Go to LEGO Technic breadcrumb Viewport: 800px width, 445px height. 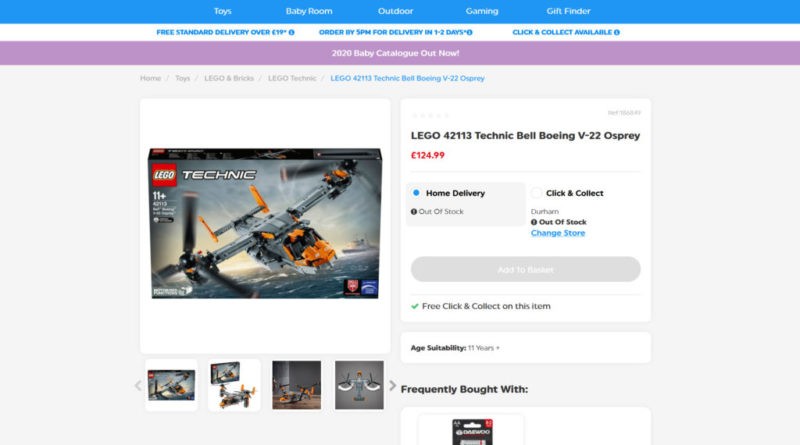pyautogui.click(x=292, y=78)
